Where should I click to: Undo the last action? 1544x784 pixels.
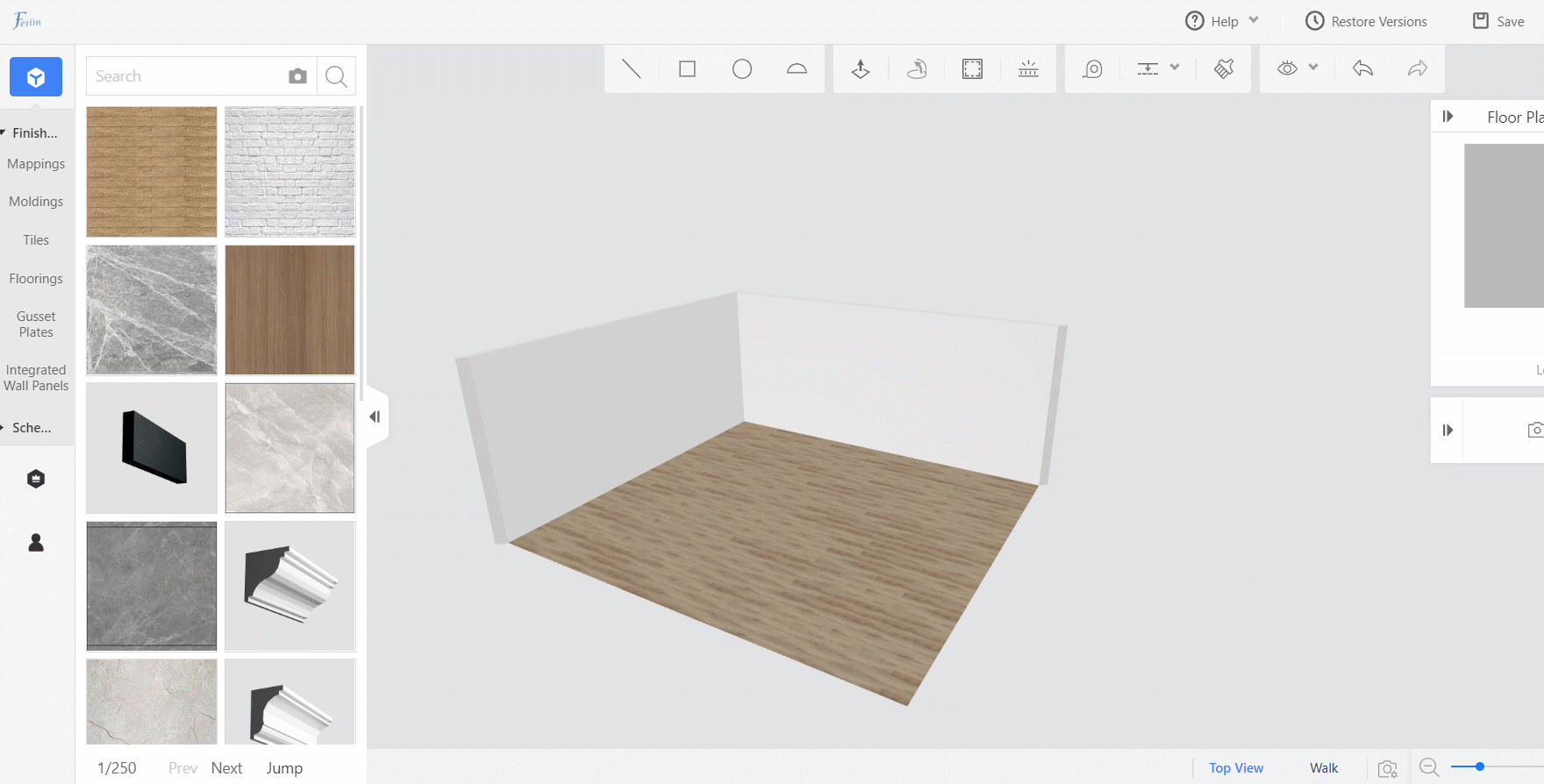(x=1362, y=68)
